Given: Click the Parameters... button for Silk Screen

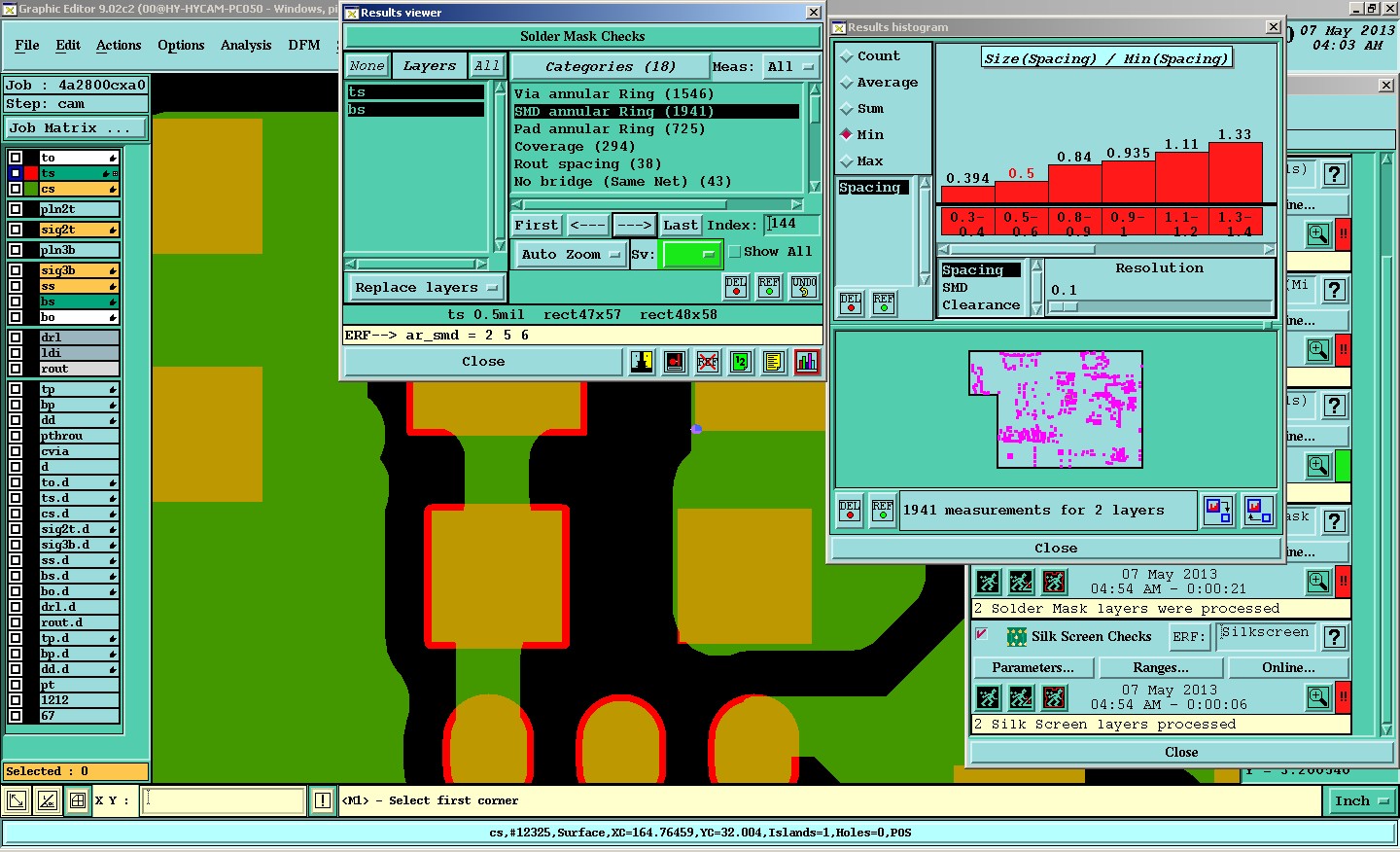Looking at the screenshot, I should [1033, 668].
